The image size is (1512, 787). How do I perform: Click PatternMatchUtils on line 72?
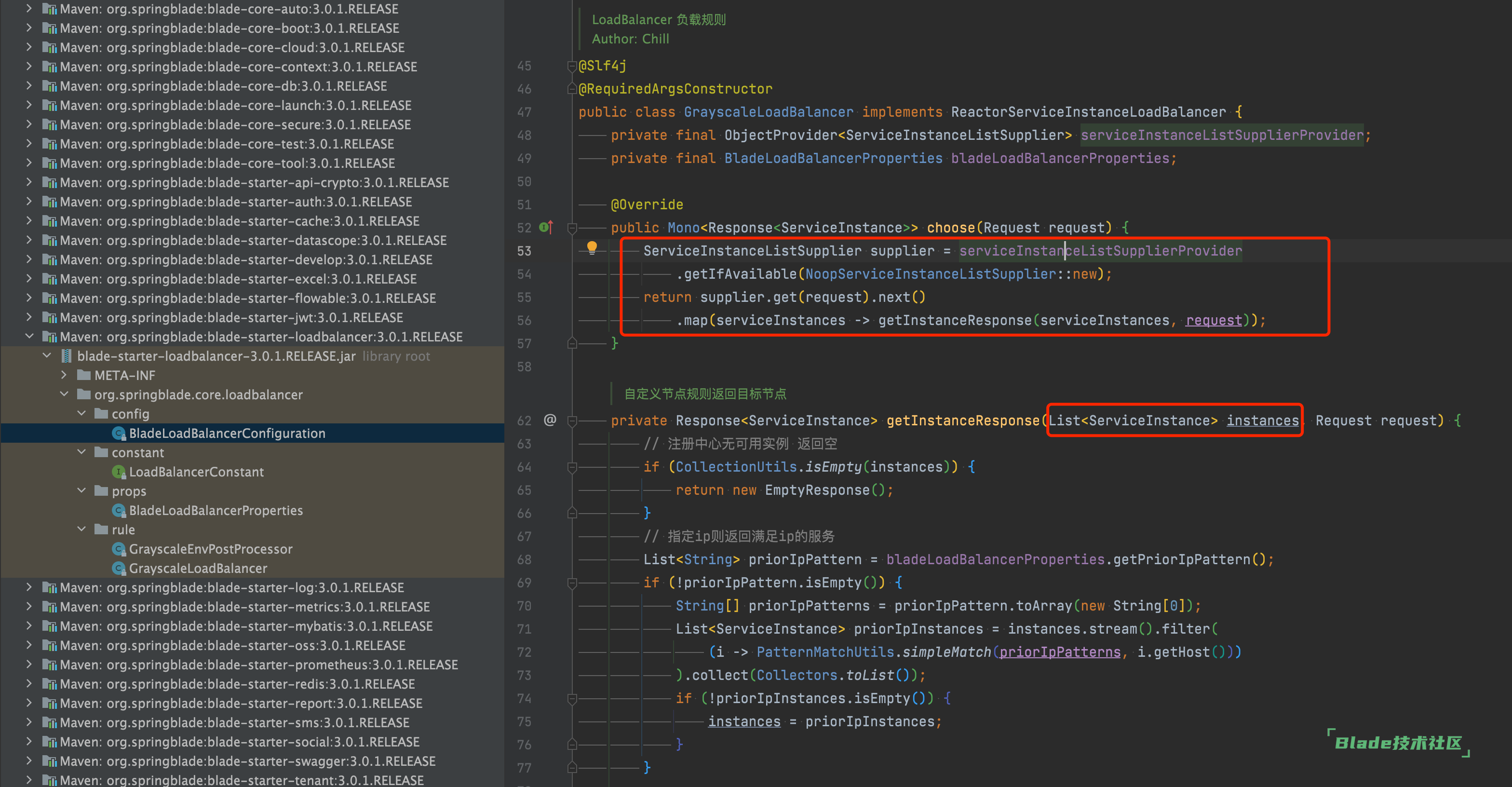tap(825, 652)
